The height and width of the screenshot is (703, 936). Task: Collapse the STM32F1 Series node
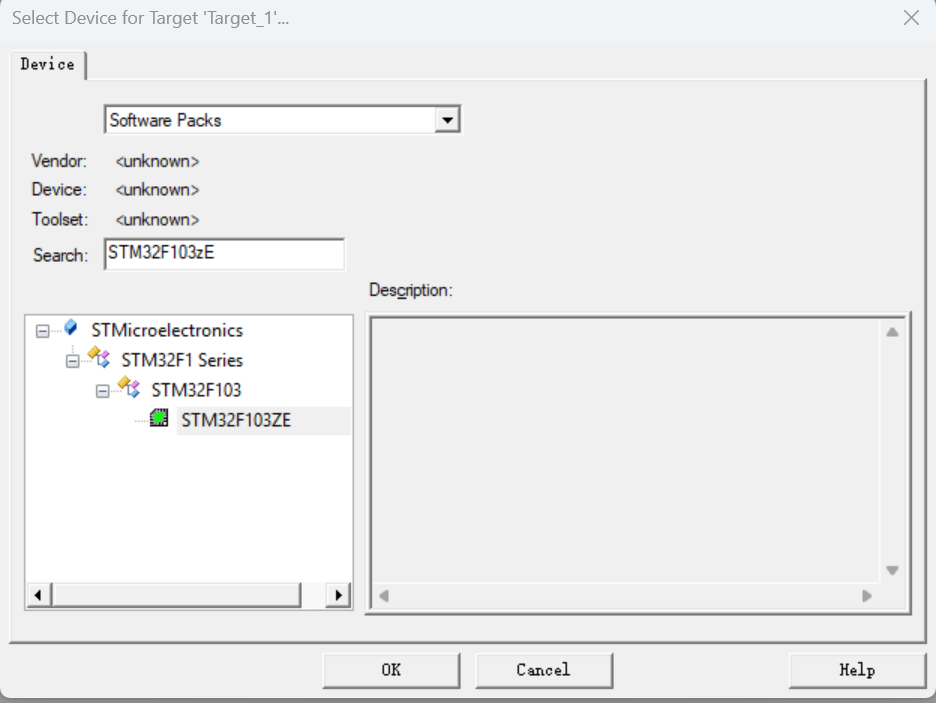tap(72, 360)
